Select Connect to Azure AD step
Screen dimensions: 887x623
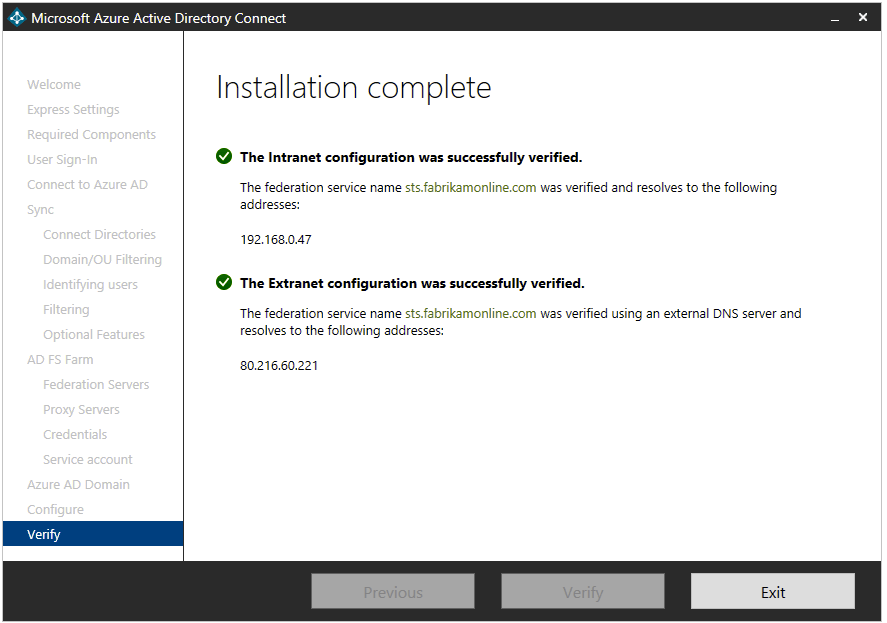point(87,185)
